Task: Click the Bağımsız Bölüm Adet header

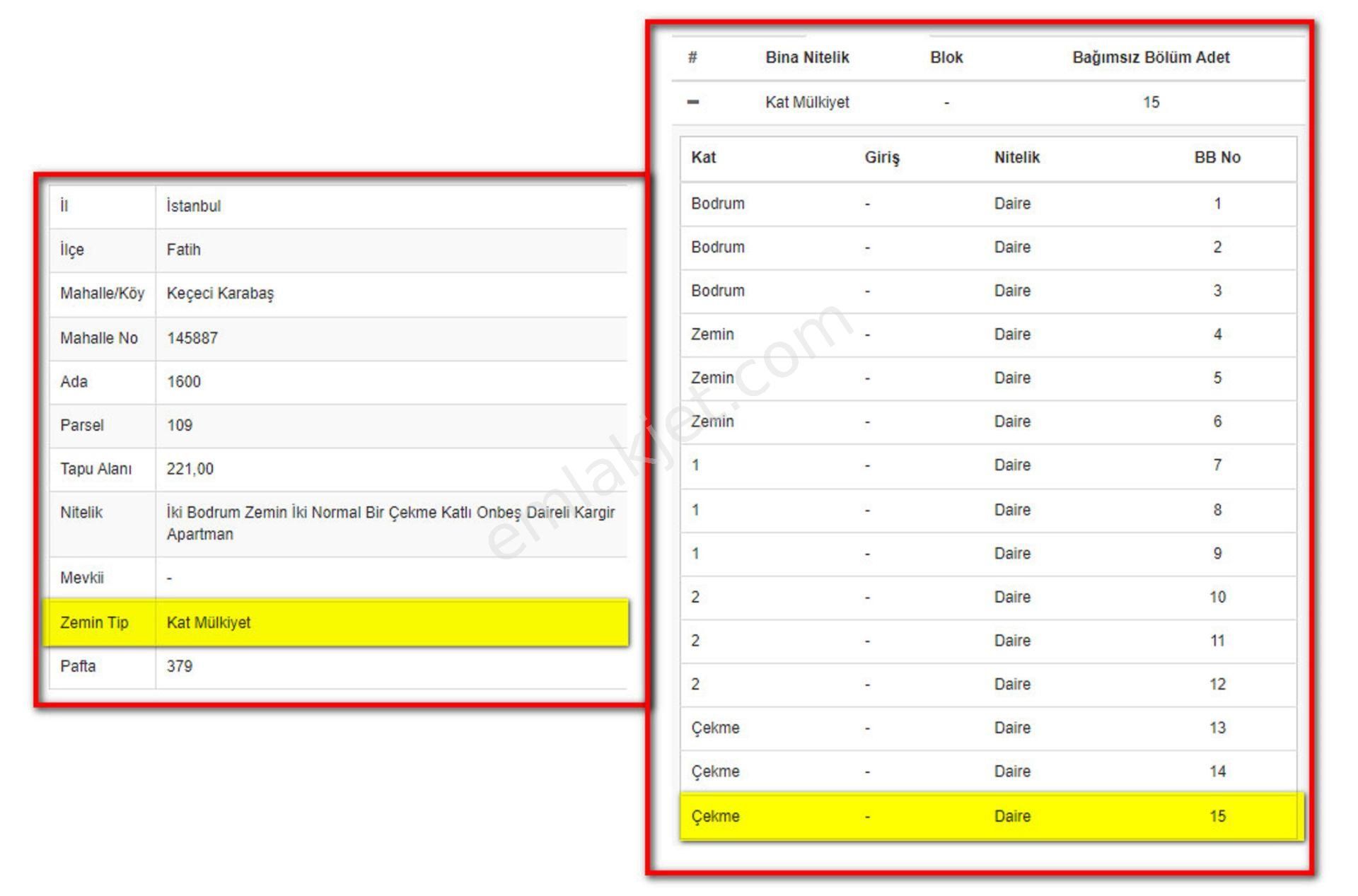Action: click(x=1151, y=57)
